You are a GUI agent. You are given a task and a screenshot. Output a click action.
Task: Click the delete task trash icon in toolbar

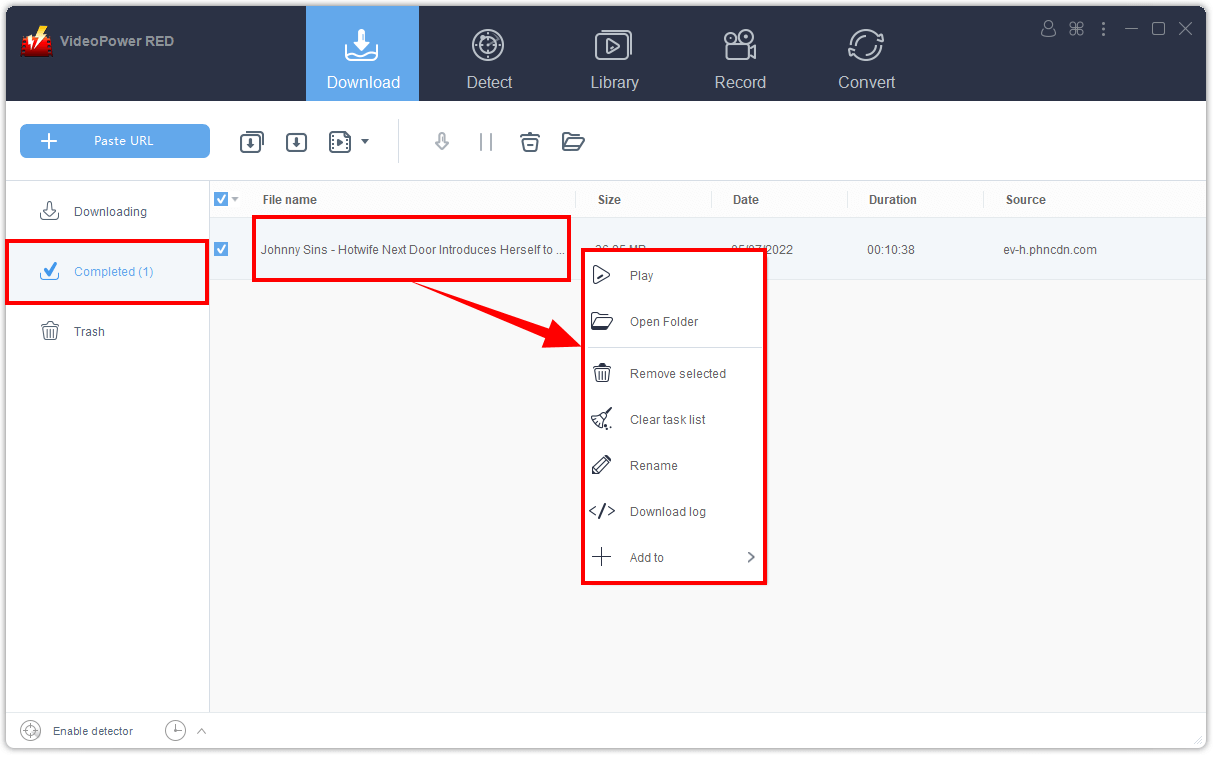coord(530,142)
